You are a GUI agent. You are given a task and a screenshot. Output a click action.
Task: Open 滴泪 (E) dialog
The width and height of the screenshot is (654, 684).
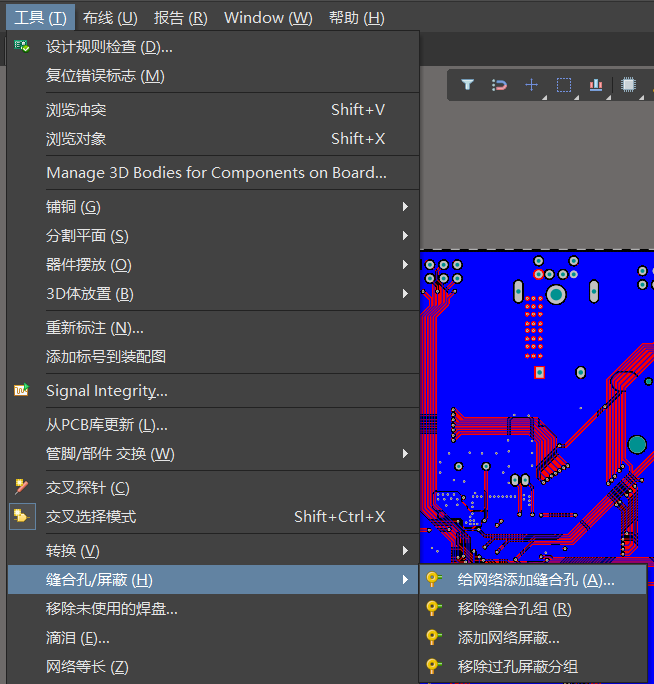point(213,638)
